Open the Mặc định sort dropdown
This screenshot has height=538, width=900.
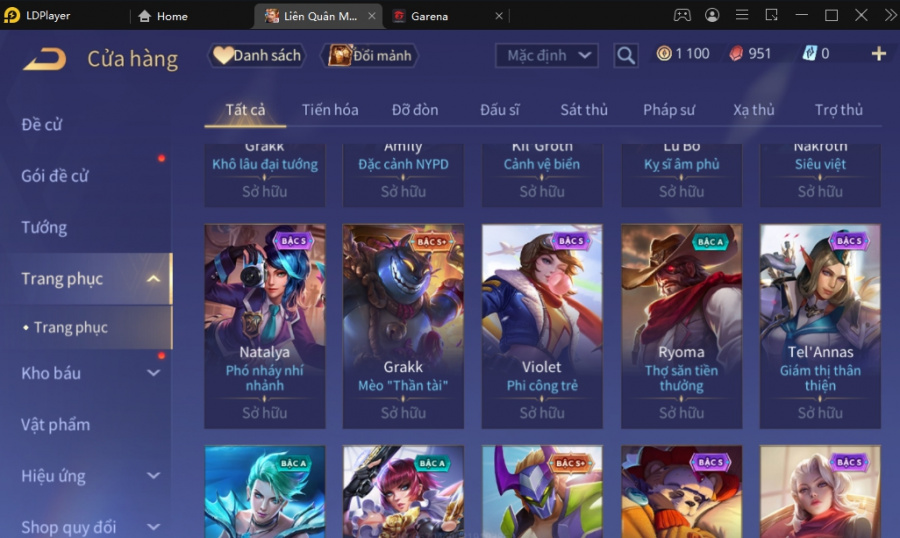coord(546,56)
